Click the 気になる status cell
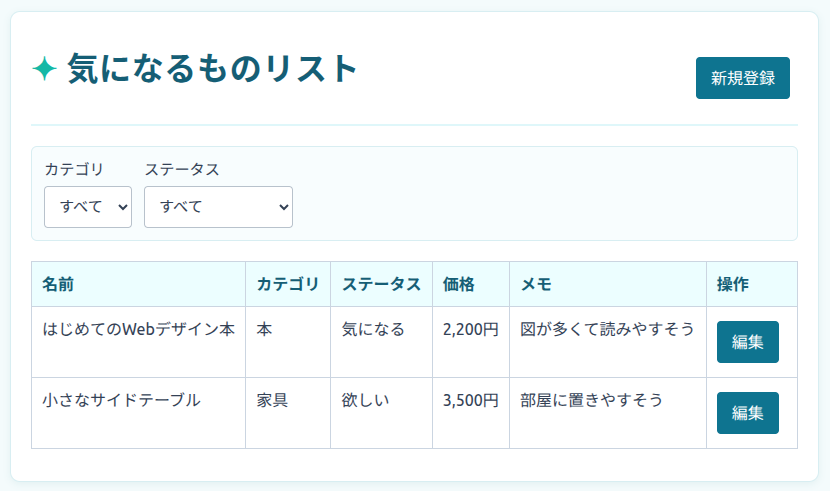 tap(381, 342)
